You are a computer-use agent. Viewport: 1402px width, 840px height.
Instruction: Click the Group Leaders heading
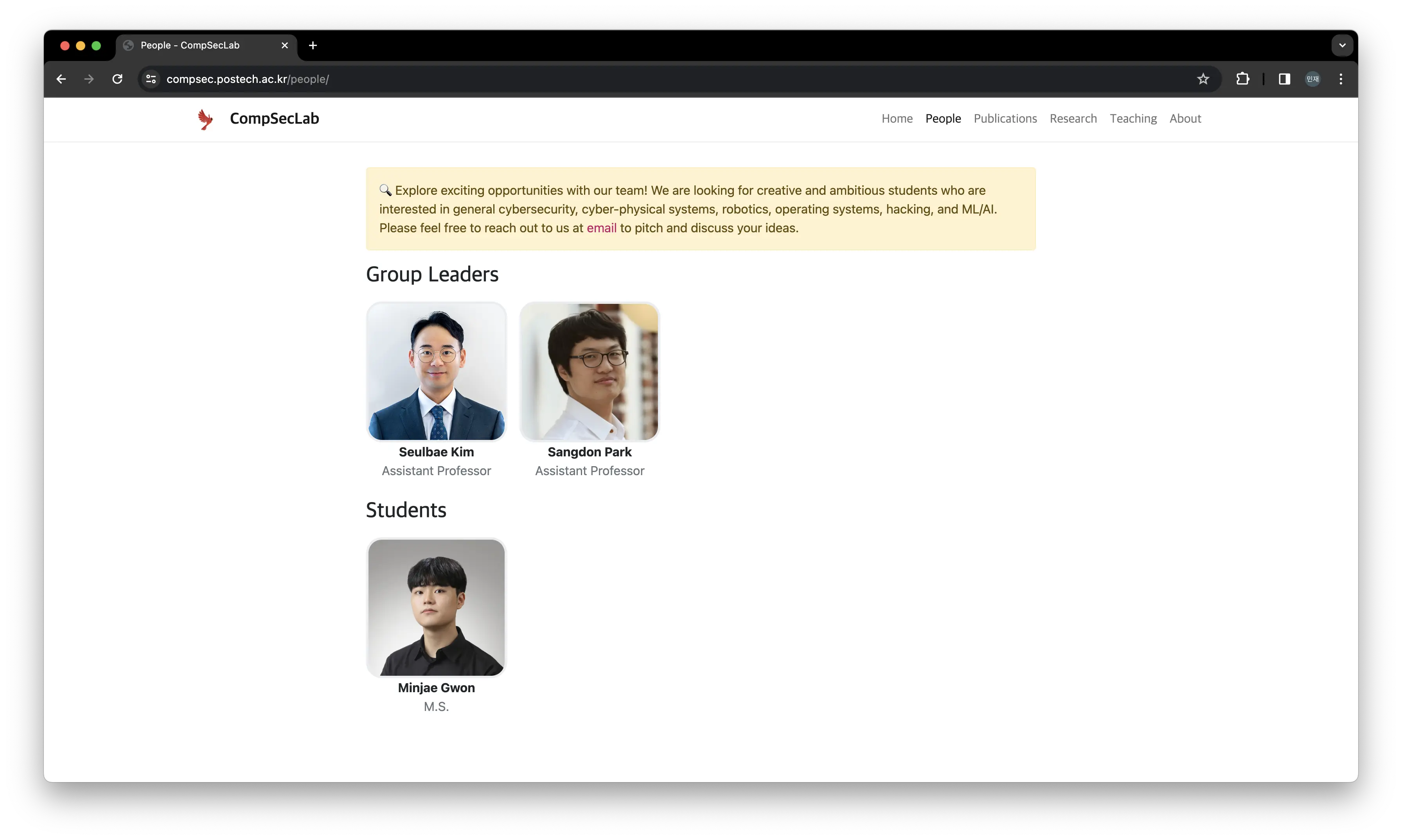[x=432, y=274]
